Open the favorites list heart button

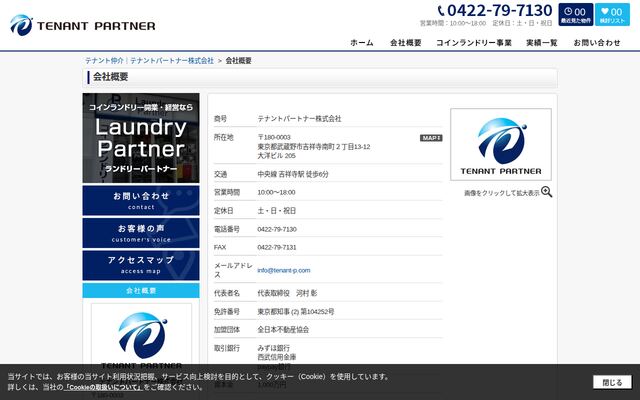tap(612, 15)
